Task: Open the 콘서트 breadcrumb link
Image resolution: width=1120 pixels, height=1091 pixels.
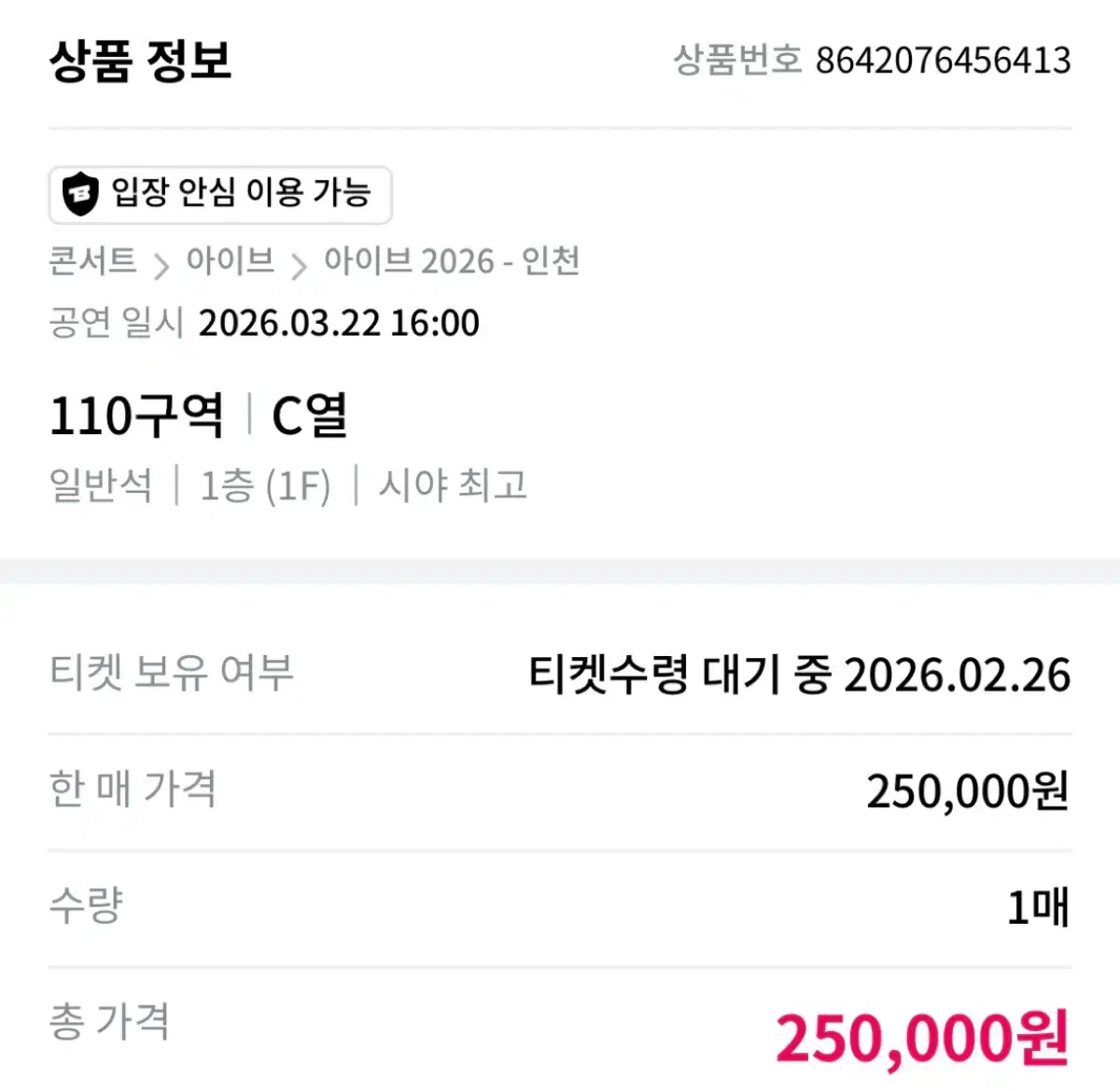Action: pyautogui.click(x=92, y=263)
